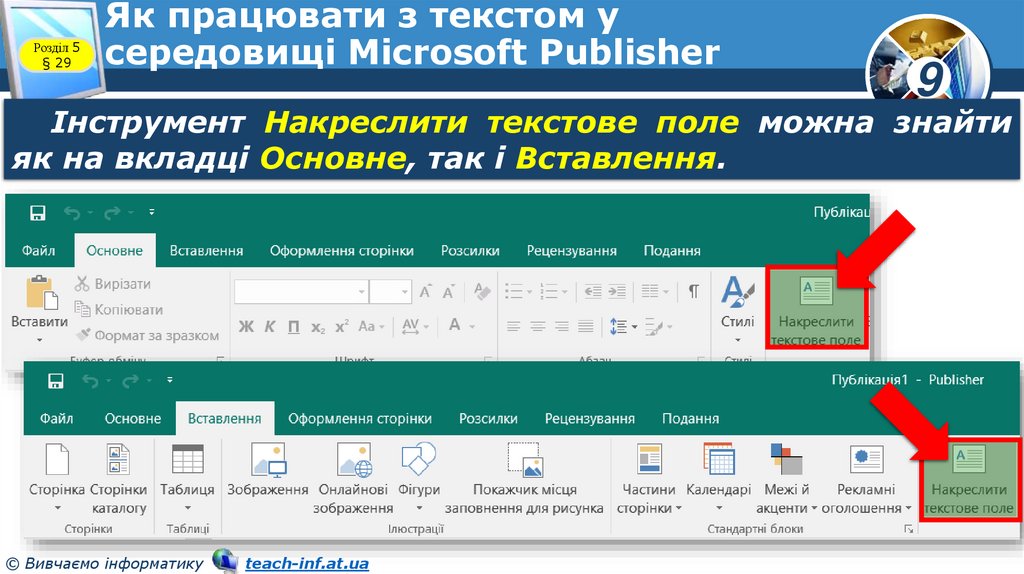
Task: Toggle the paragraph marks ¶ button
Action: click(x=694, y=291)
